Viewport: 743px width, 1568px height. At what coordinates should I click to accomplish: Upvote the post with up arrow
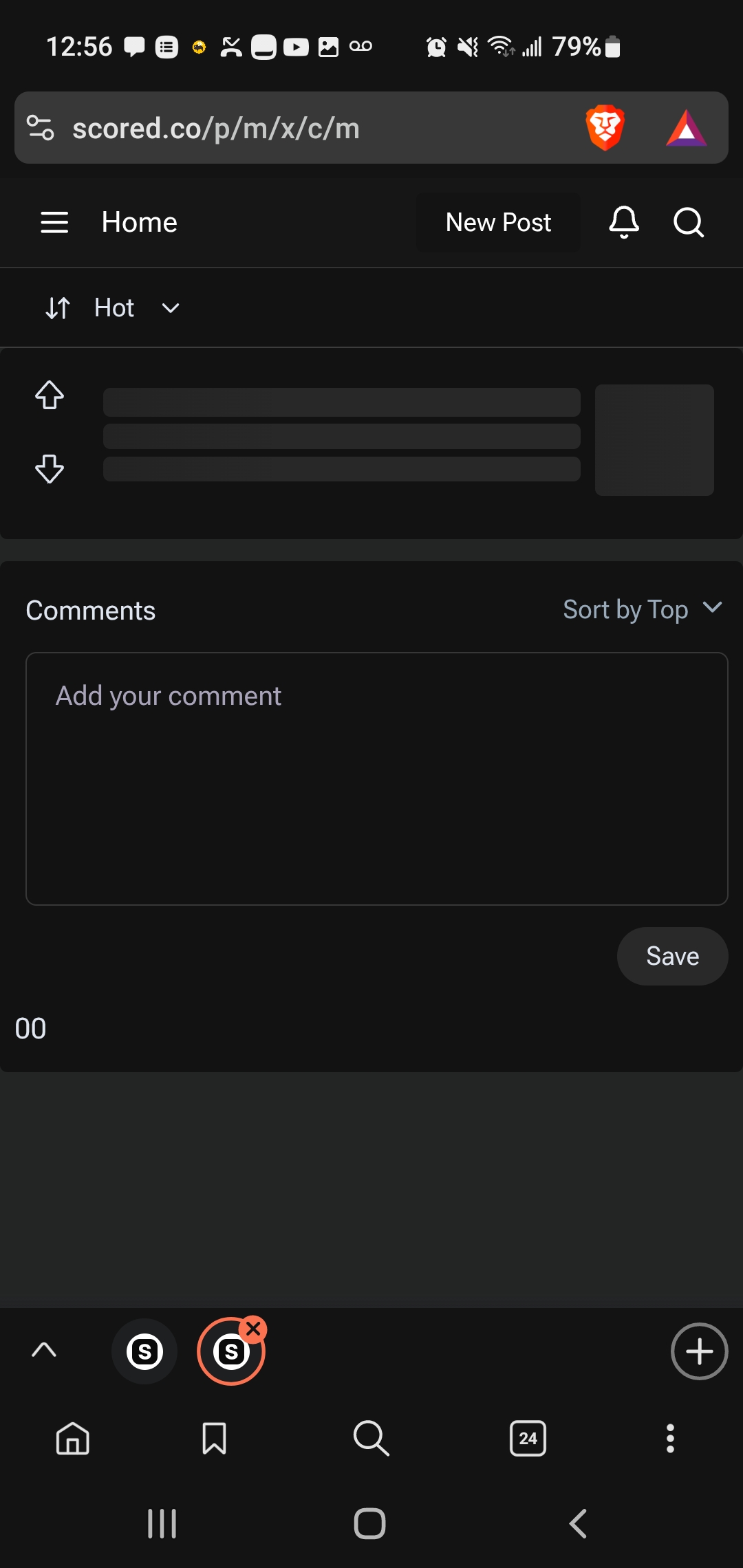tap(50, 395)
